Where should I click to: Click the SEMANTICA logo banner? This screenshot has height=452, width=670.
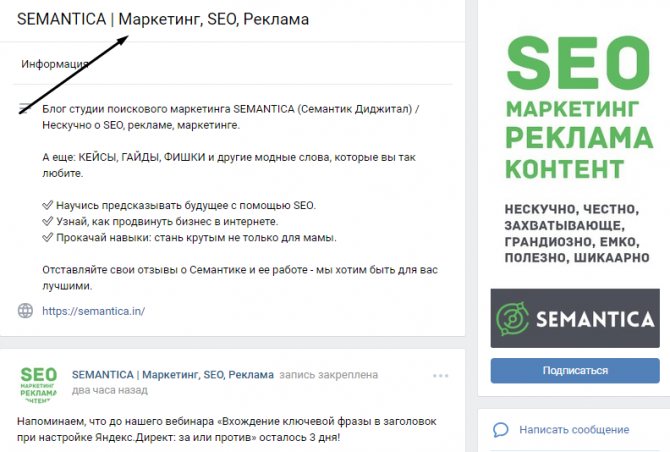tap(575, 318)
